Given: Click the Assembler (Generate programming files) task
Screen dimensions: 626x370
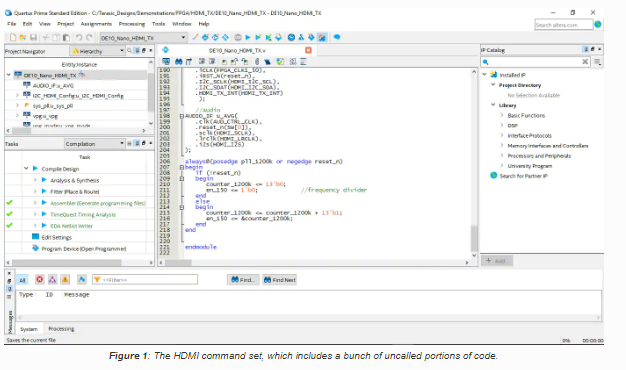Looking at the screenshot, I should (98, 203).
